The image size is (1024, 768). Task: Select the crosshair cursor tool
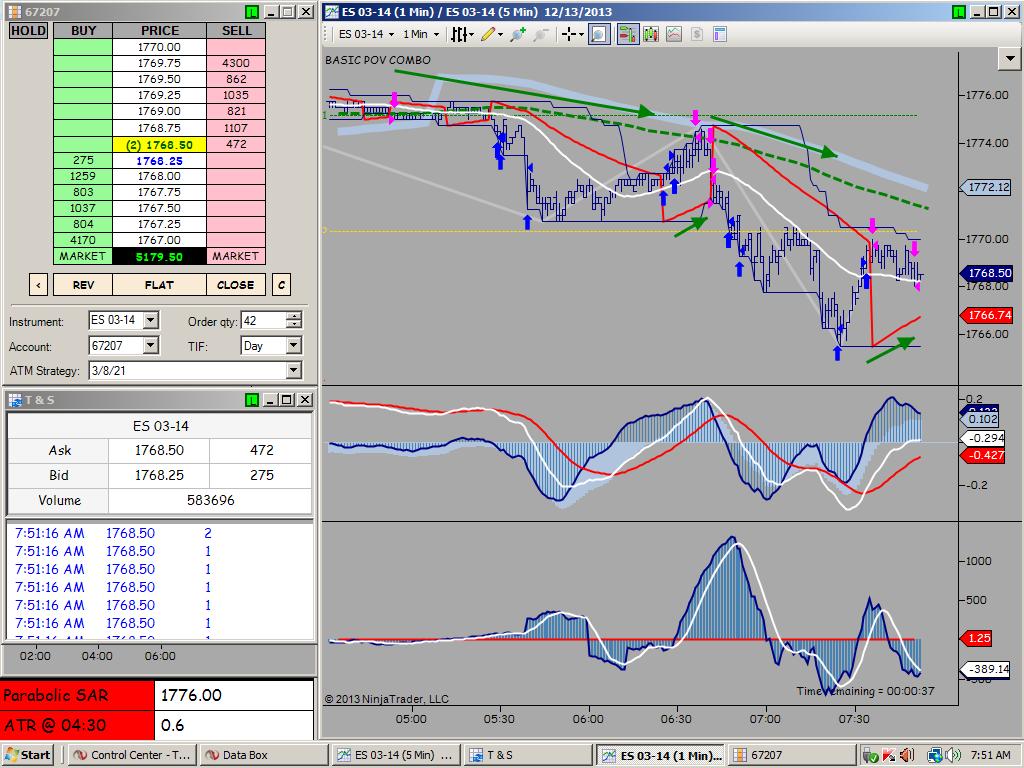coord(569,35)
